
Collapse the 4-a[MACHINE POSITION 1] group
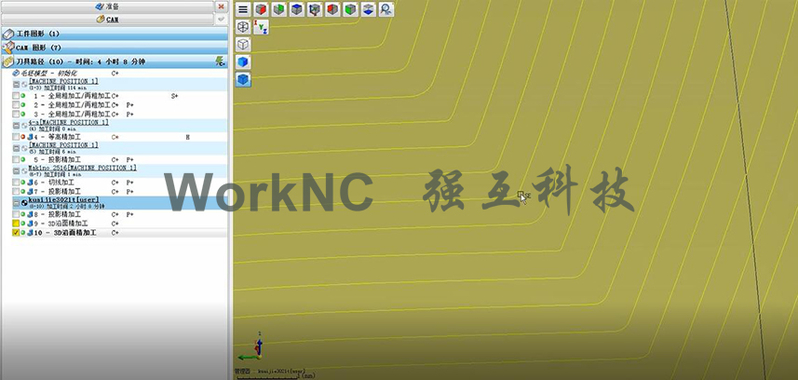pyautogui.click(x=16, y=126)
